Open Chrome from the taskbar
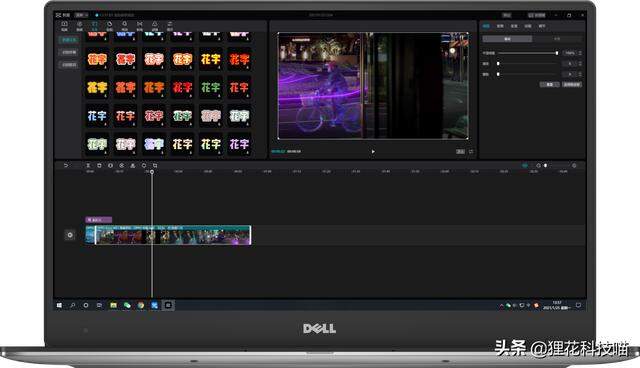640x368 pixels. pyautogui.click(x=141, y=305)
